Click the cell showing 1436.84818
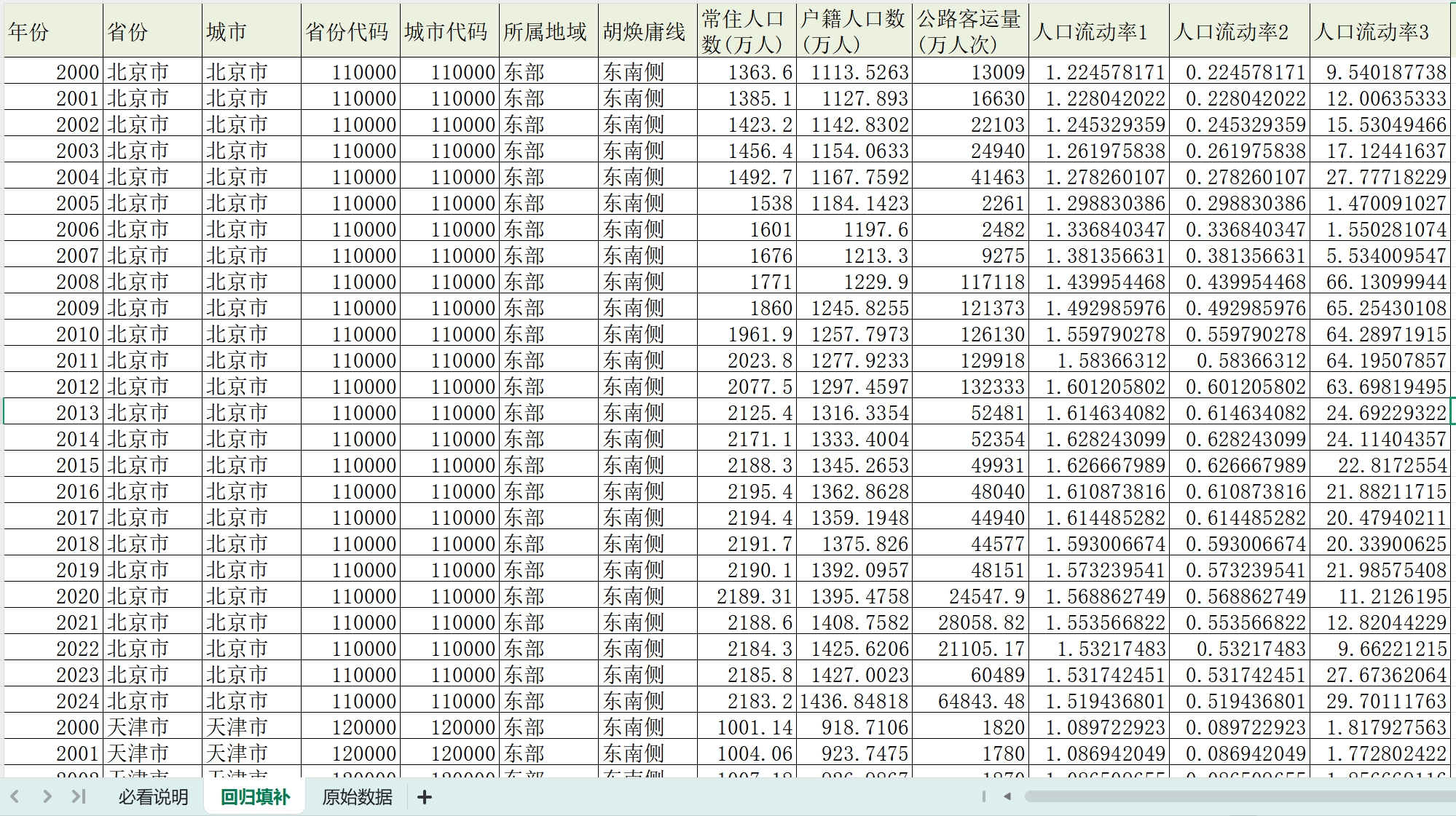The height and width of the screenshot is (816, 1456). click(x=854, y=701)
